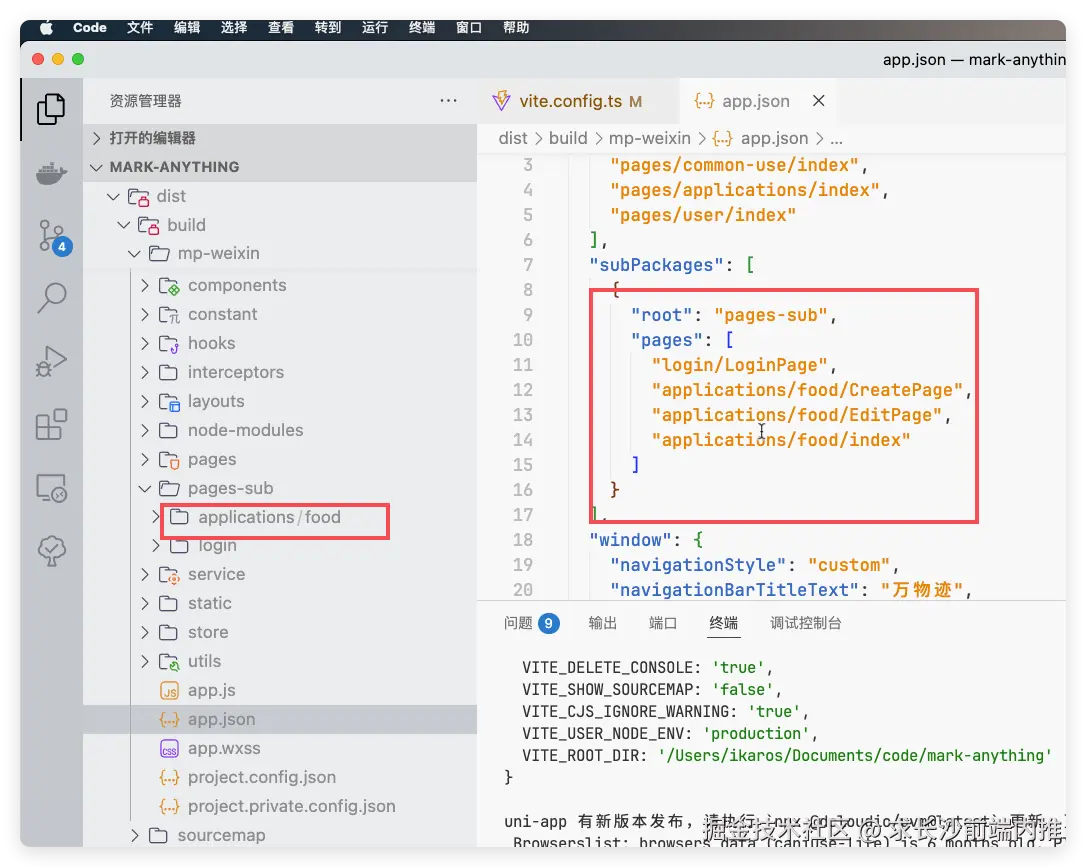Expand the store folder chevron

coord(145,633)
